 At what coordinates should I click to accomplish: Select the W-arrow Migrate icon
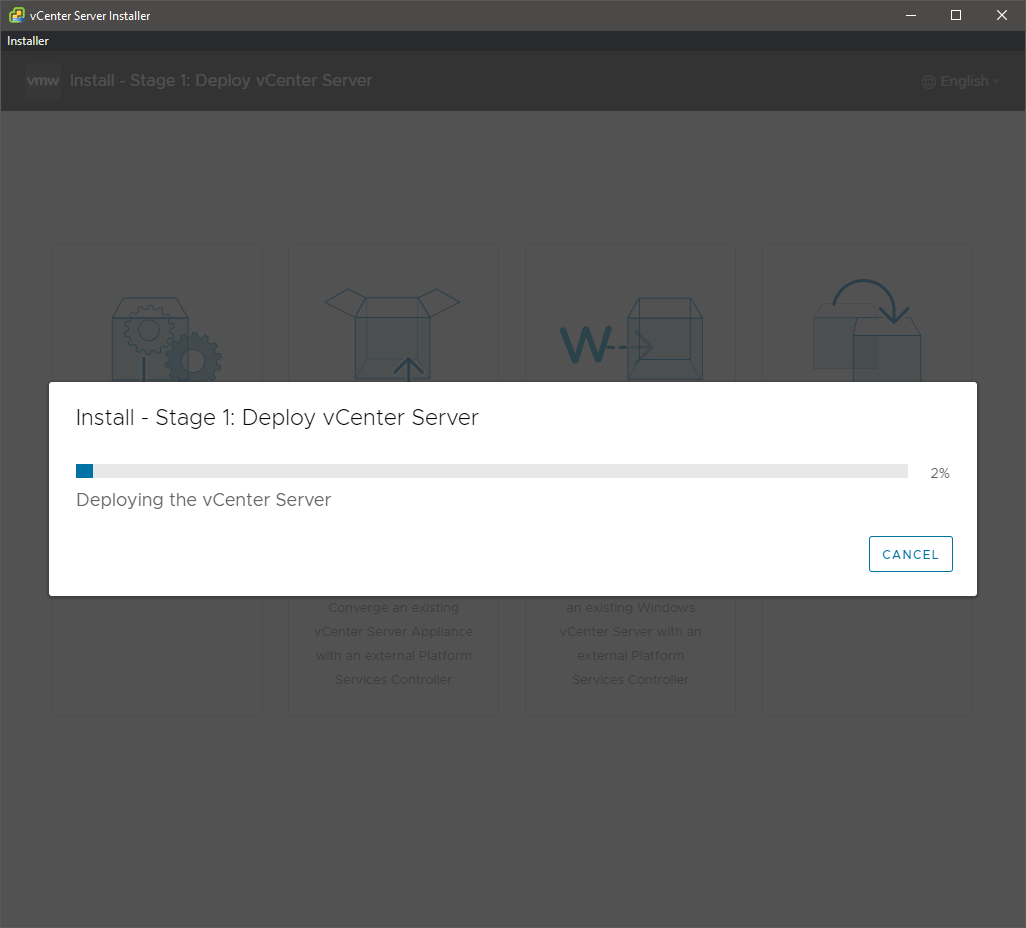[x=630, y=340]
